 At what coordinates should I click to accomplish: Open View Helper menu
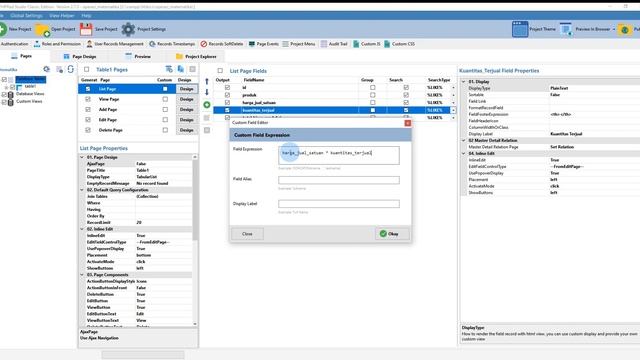62,16
